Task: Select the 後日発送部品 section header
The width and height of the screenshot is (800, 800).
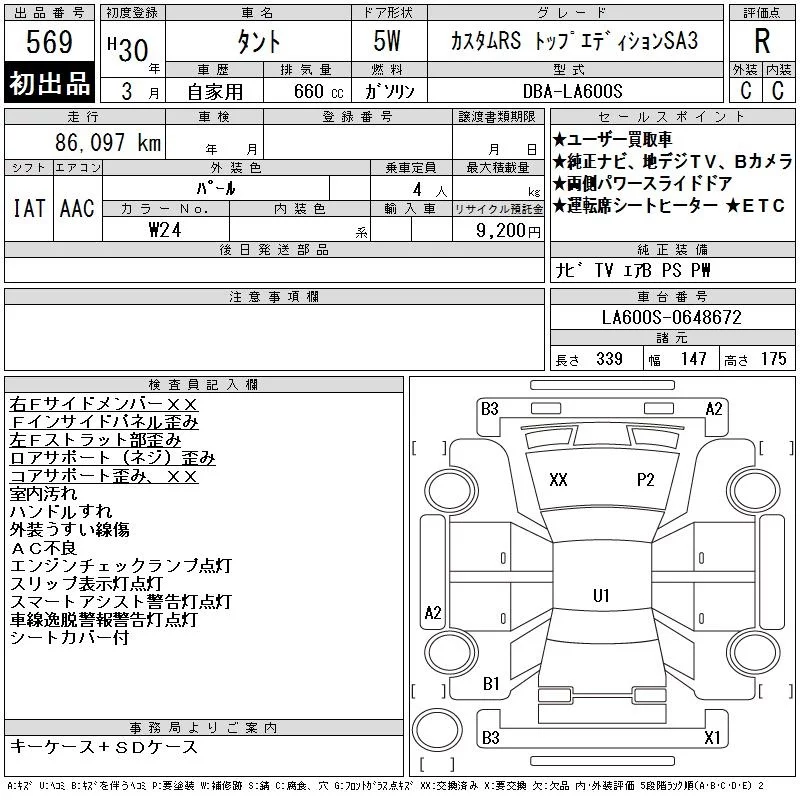Action: (274, 250)
